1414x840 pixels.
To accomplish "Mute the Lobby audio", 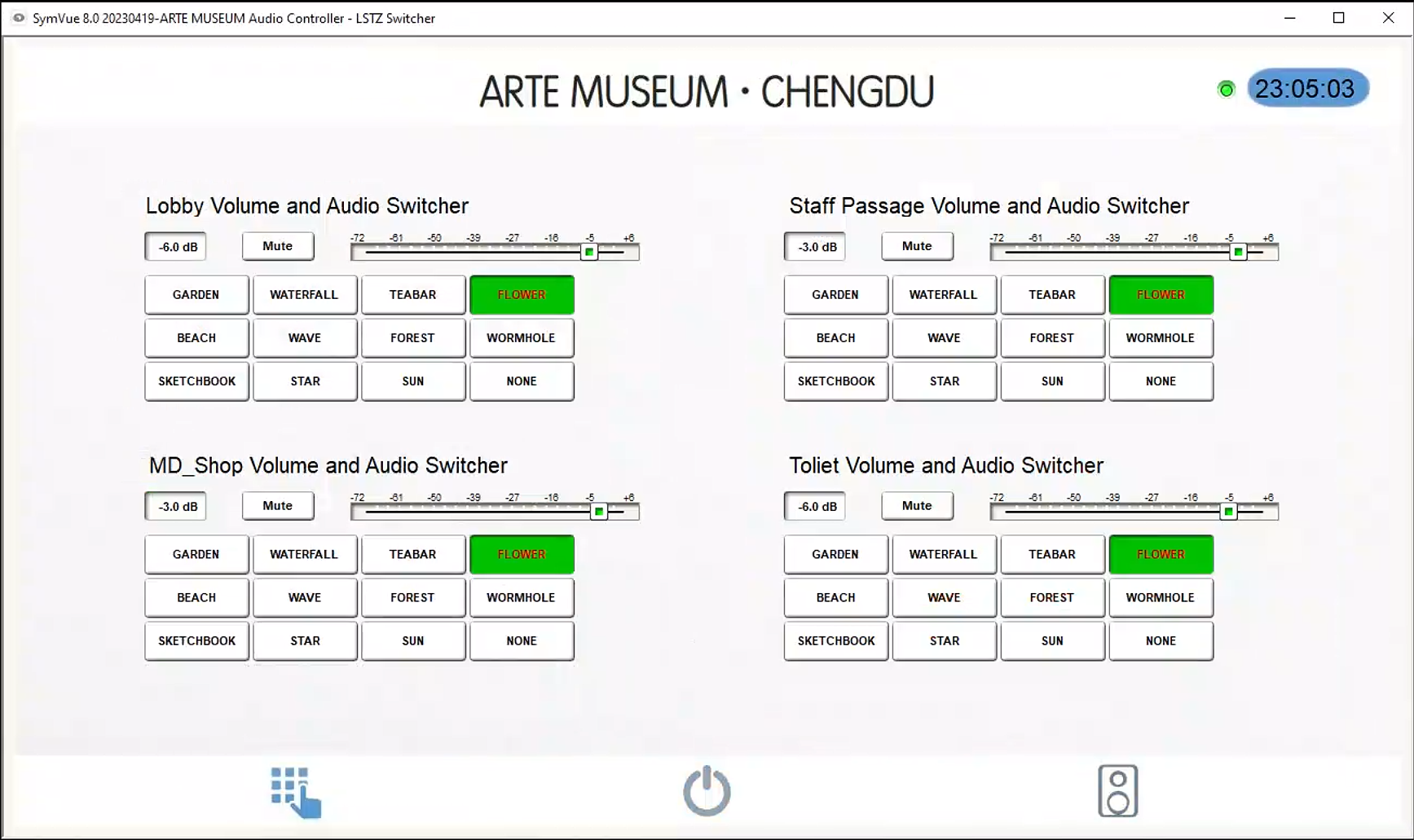I will pos(278,246).
